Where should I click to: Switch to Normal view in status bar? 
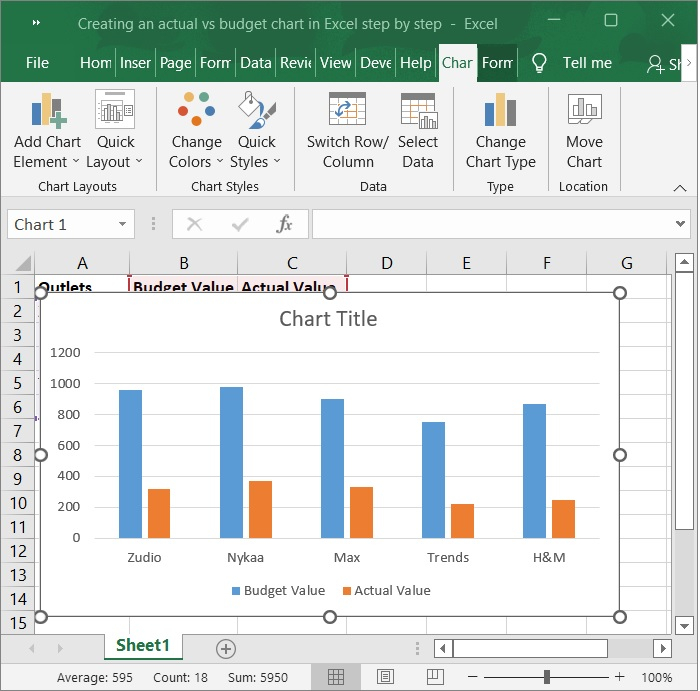(336, 677)
